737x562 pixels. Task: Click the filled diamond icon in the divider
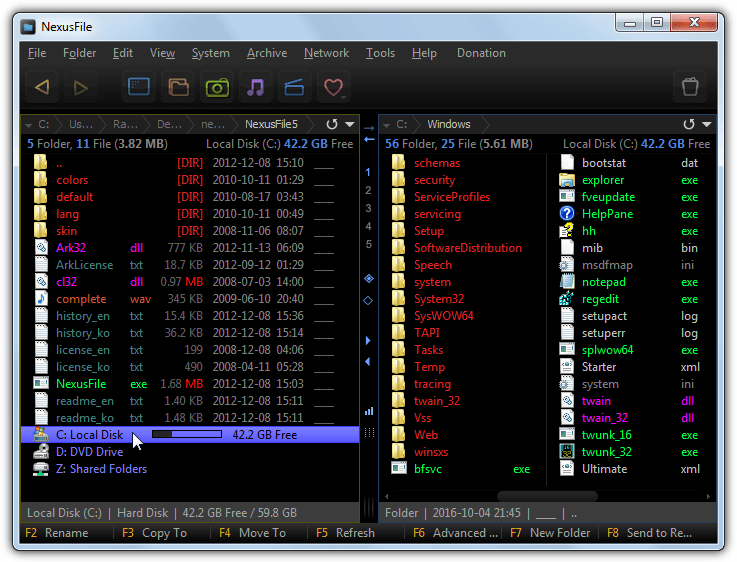click(369, 279)
